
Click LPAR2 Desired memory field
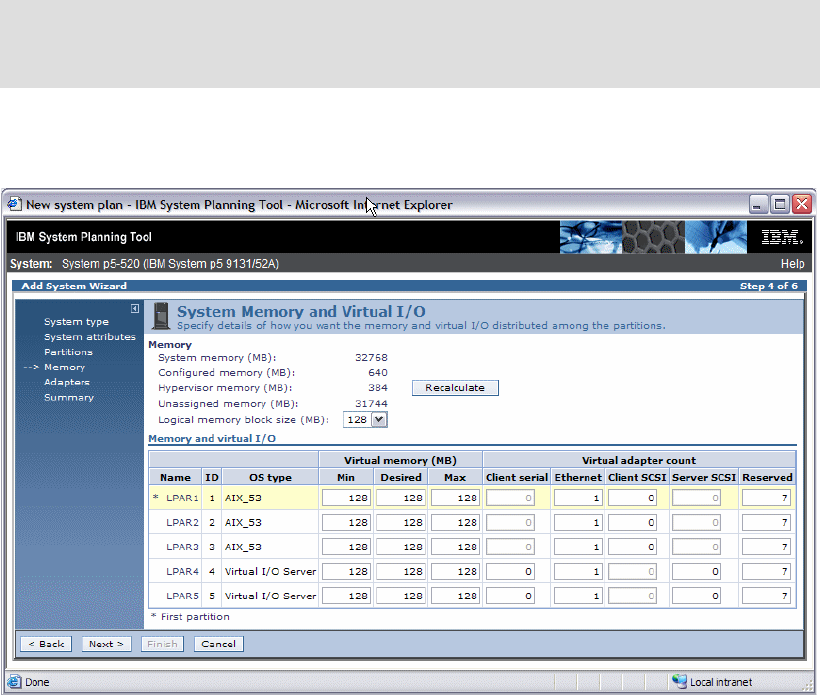tap(401, 522)
